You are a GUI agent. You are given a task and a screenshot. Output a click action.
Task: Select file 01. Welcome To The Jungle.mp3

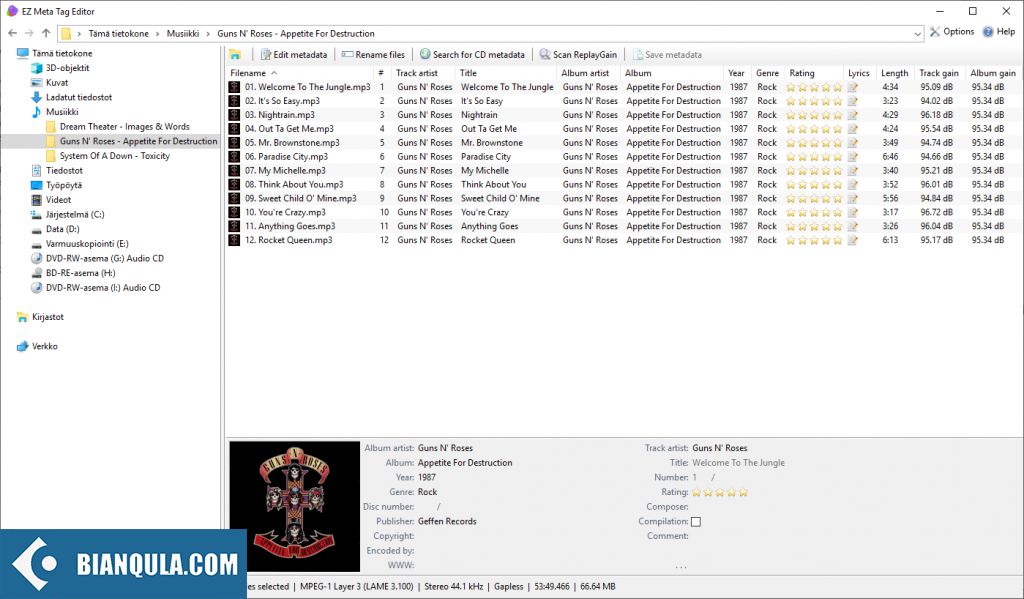coord(308,87)
